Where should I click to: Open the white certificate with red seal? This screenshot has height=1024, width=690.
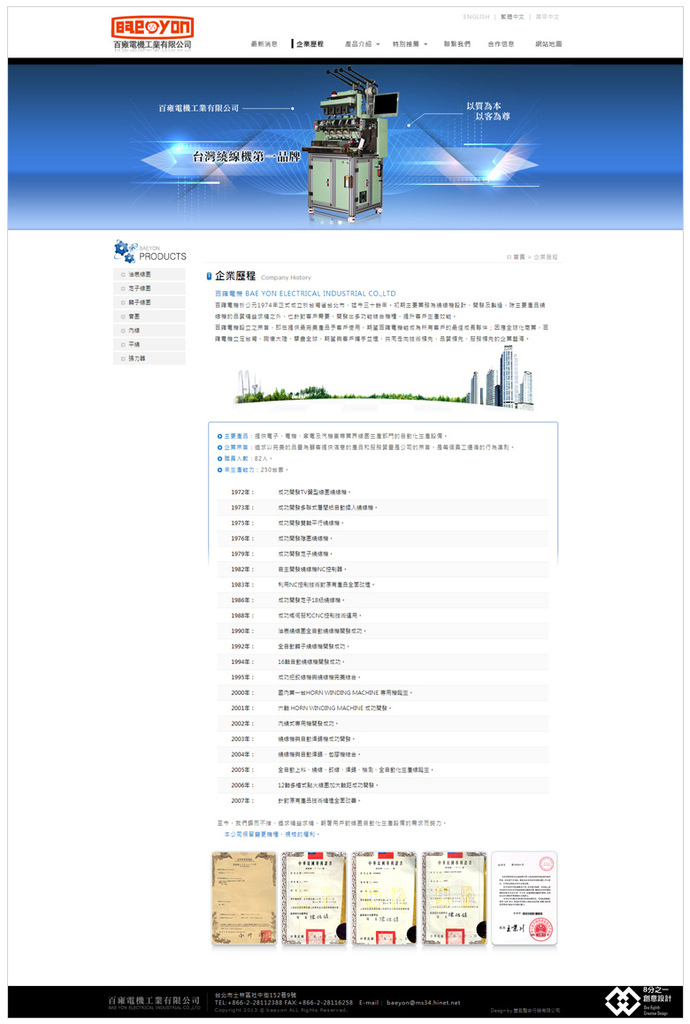524,899
